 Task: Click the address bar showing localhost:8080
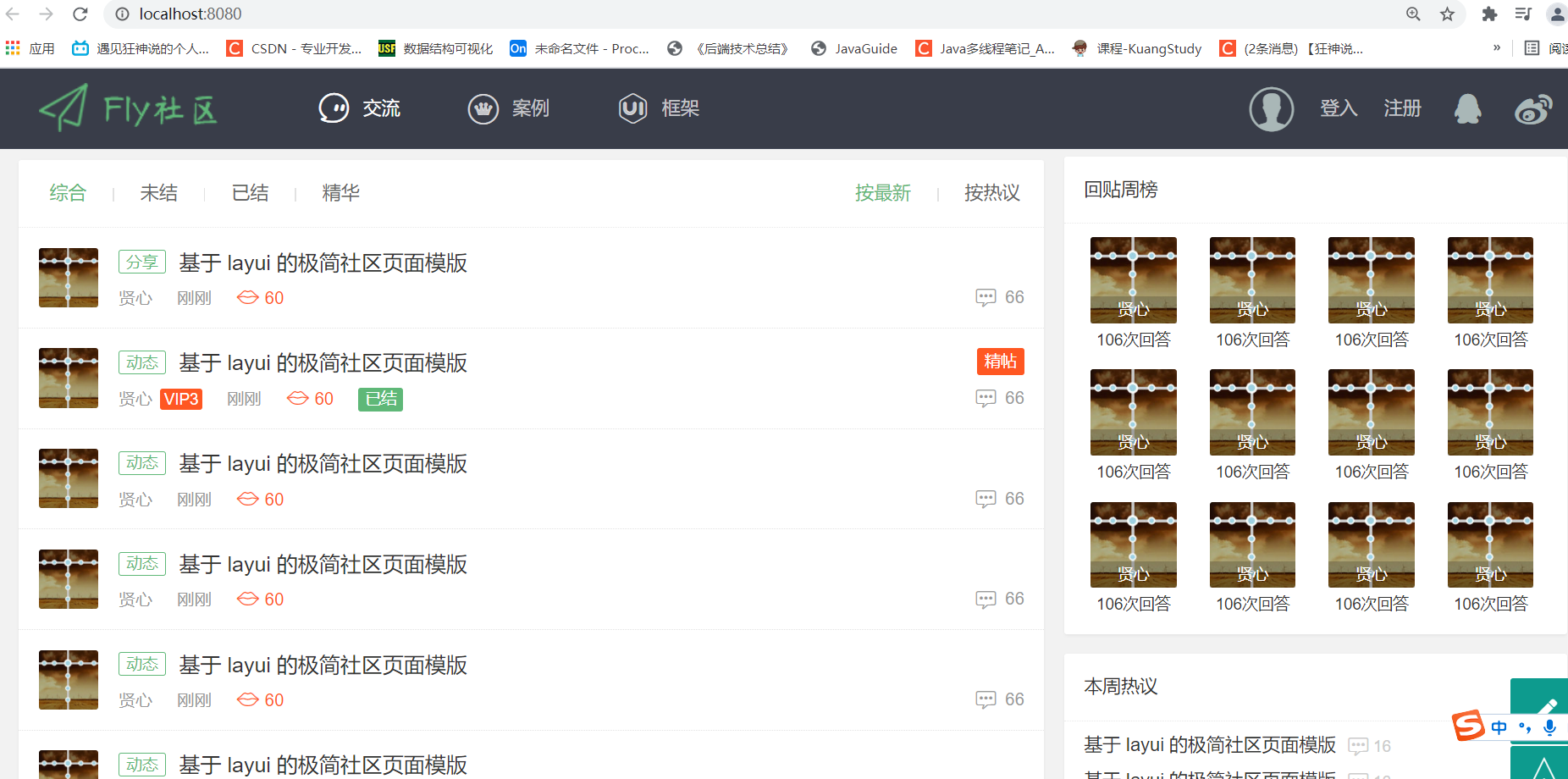[x=754, y=14]
